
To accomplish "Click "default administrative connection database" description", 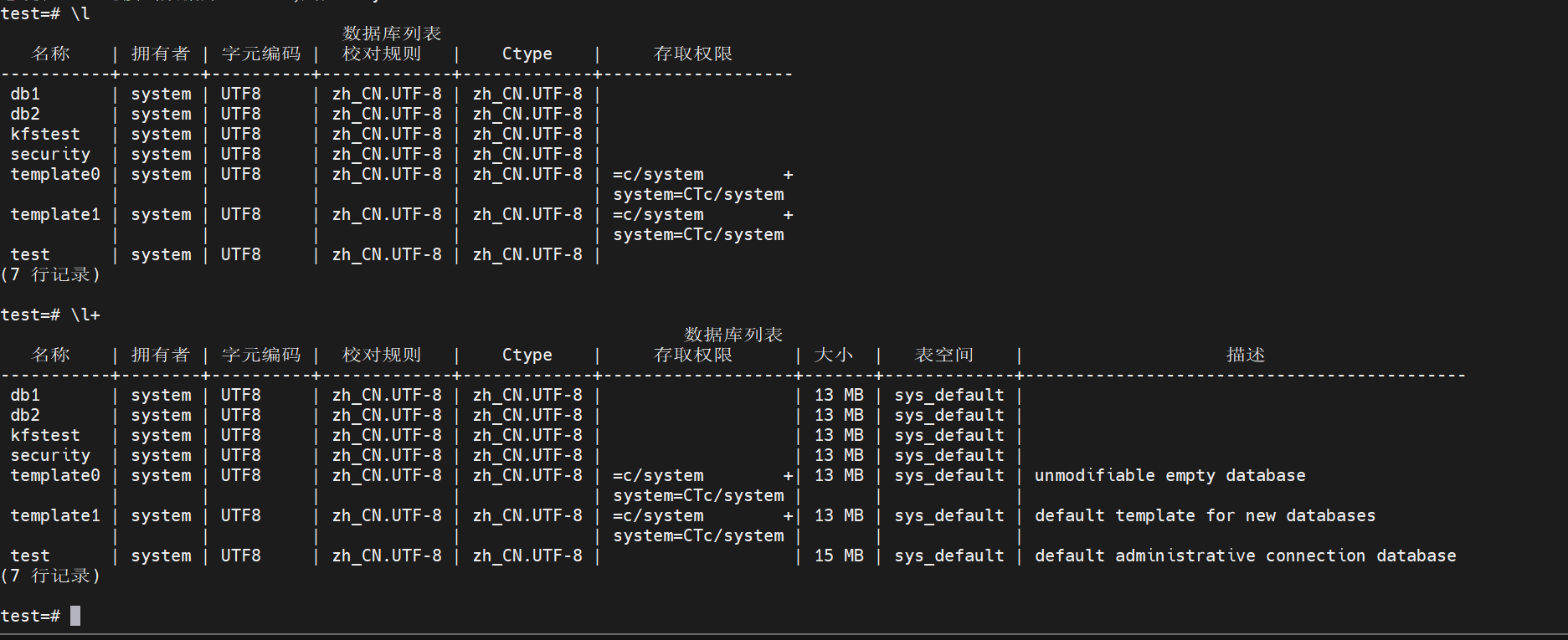I will click(x=1245, y=556).
